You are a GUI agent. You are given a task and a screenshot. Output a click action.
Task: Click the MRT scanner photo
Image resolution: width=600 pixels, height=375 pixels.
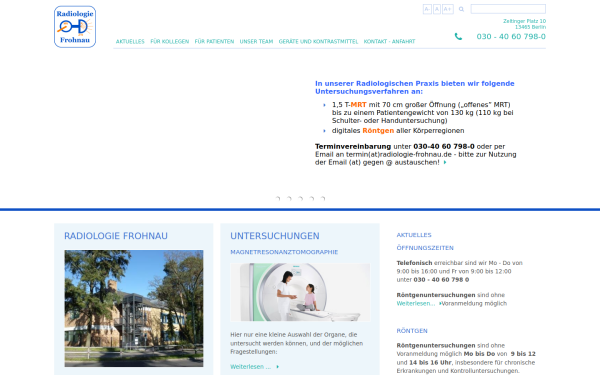coord(300,292)
